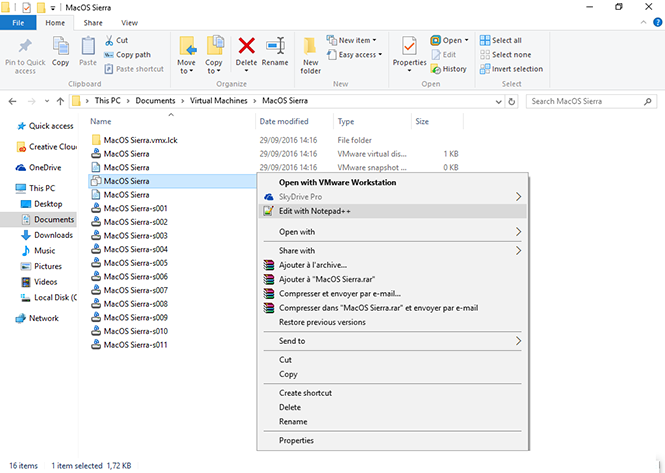Click the red Delete X icon
Image resolution: width=665 pixels, height=473 pixels.
(x=246, y=46)
